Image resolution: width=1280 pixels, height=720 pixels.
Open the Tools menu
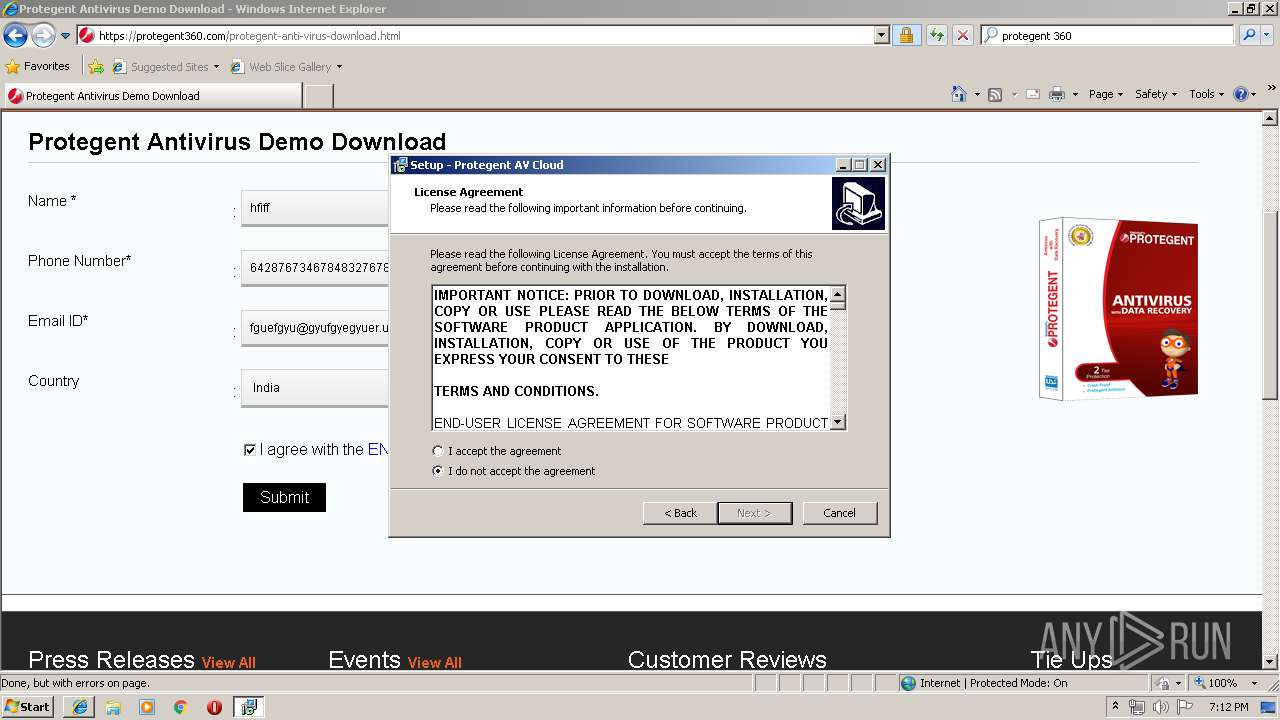tap(1206, 94)
